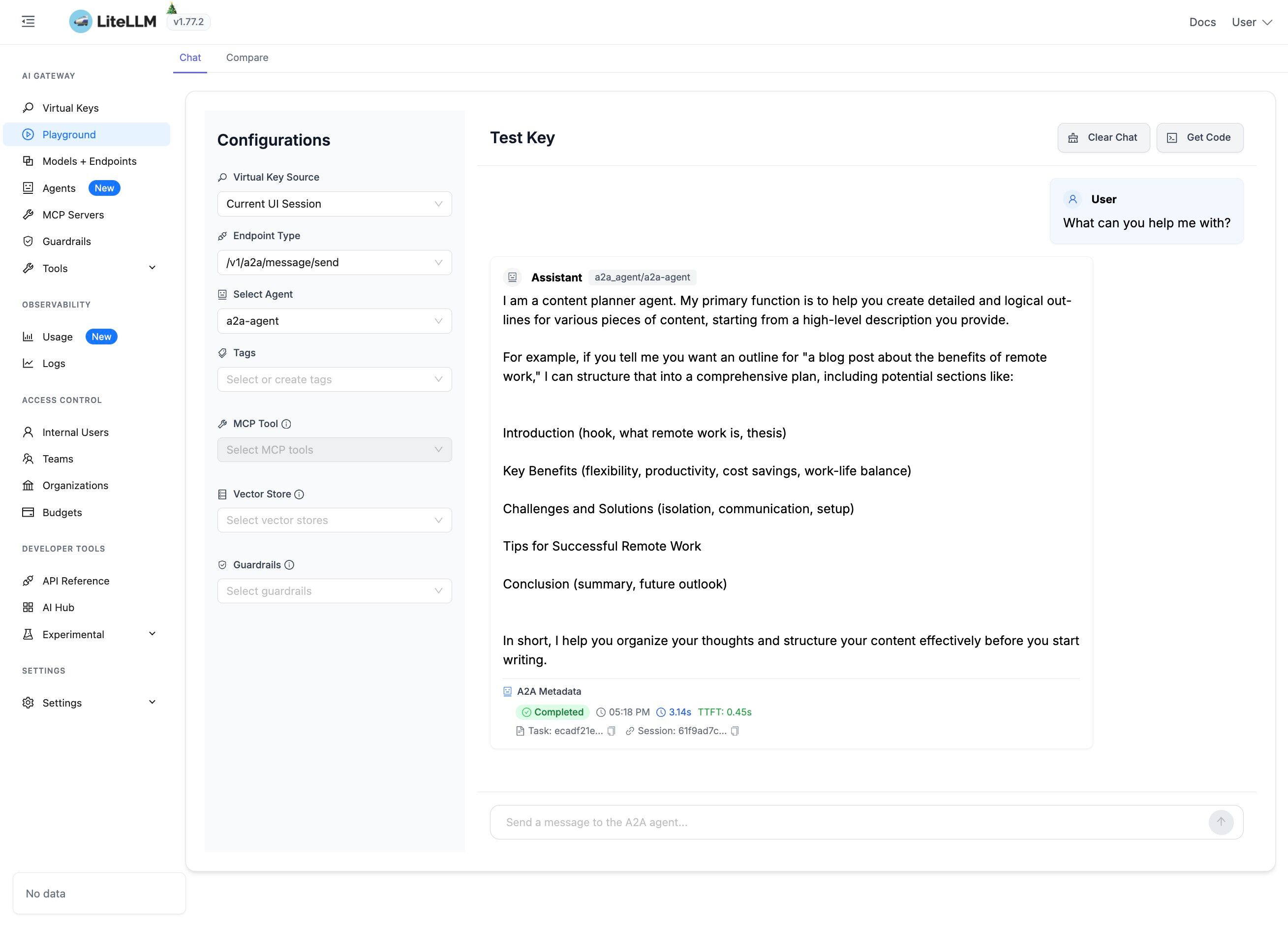1288x927 pixels.
Task: Open the Endpoint Type dropdown
Action: [x=334, y=262]
